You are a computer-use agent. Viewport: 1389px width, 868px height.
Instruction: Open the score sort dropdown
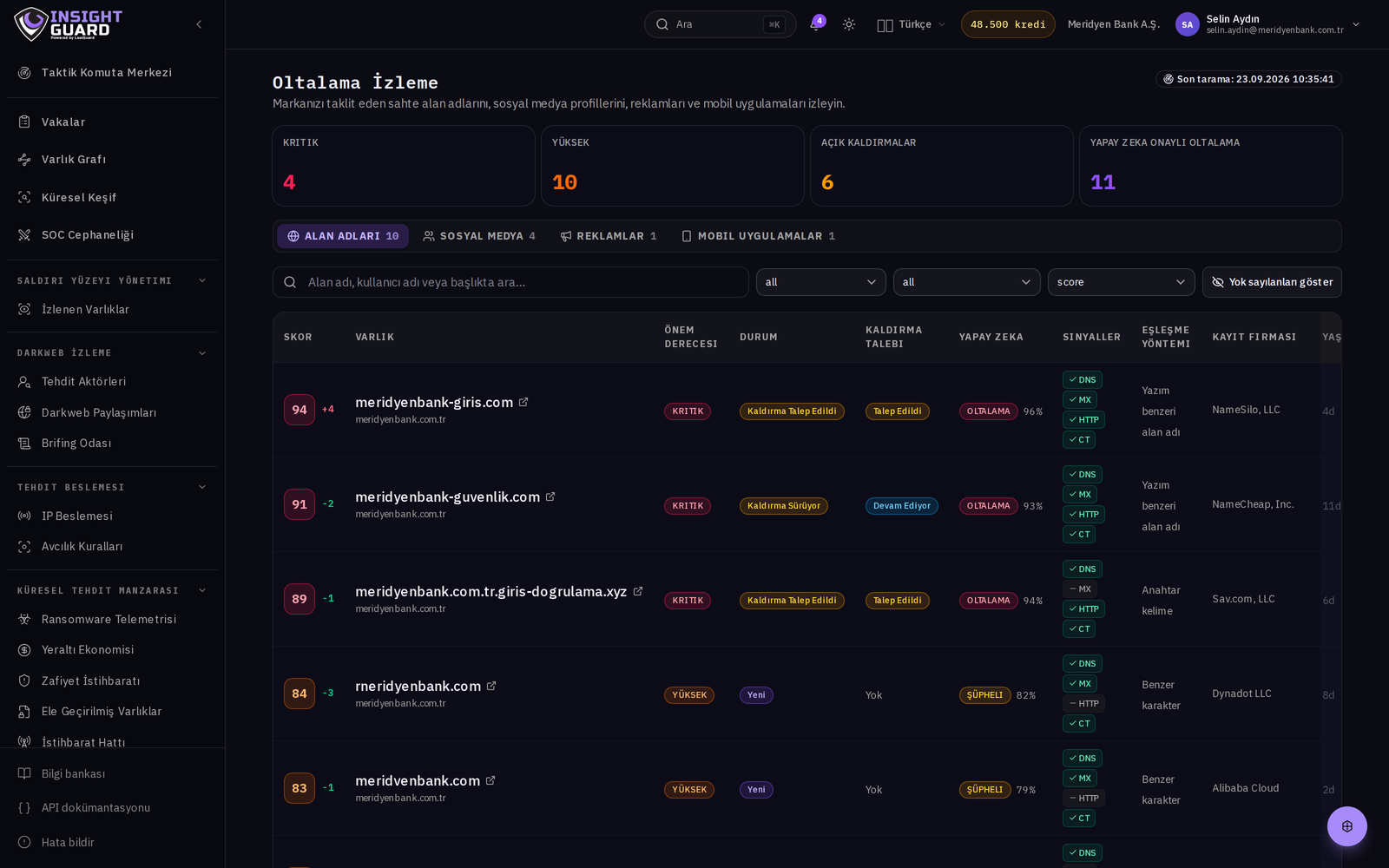click(1121, 282)
